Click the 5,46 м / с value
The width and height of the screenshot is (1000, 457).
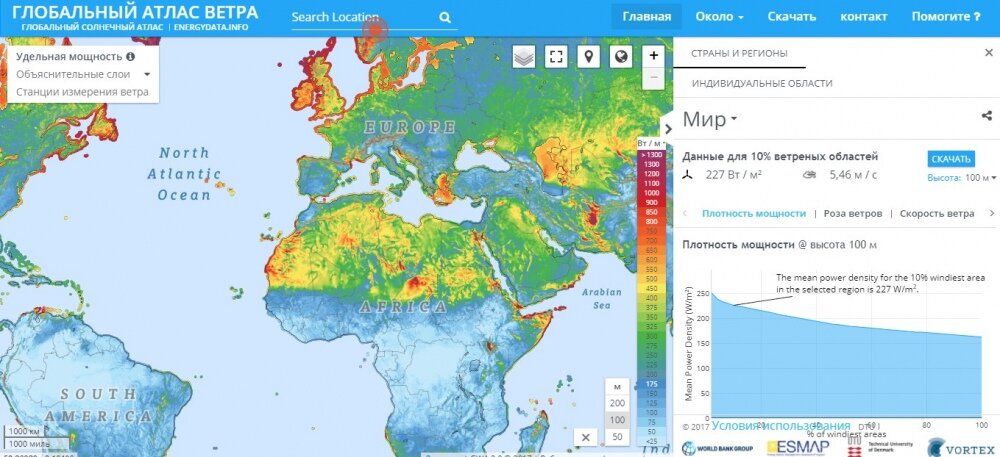[853, 175]
